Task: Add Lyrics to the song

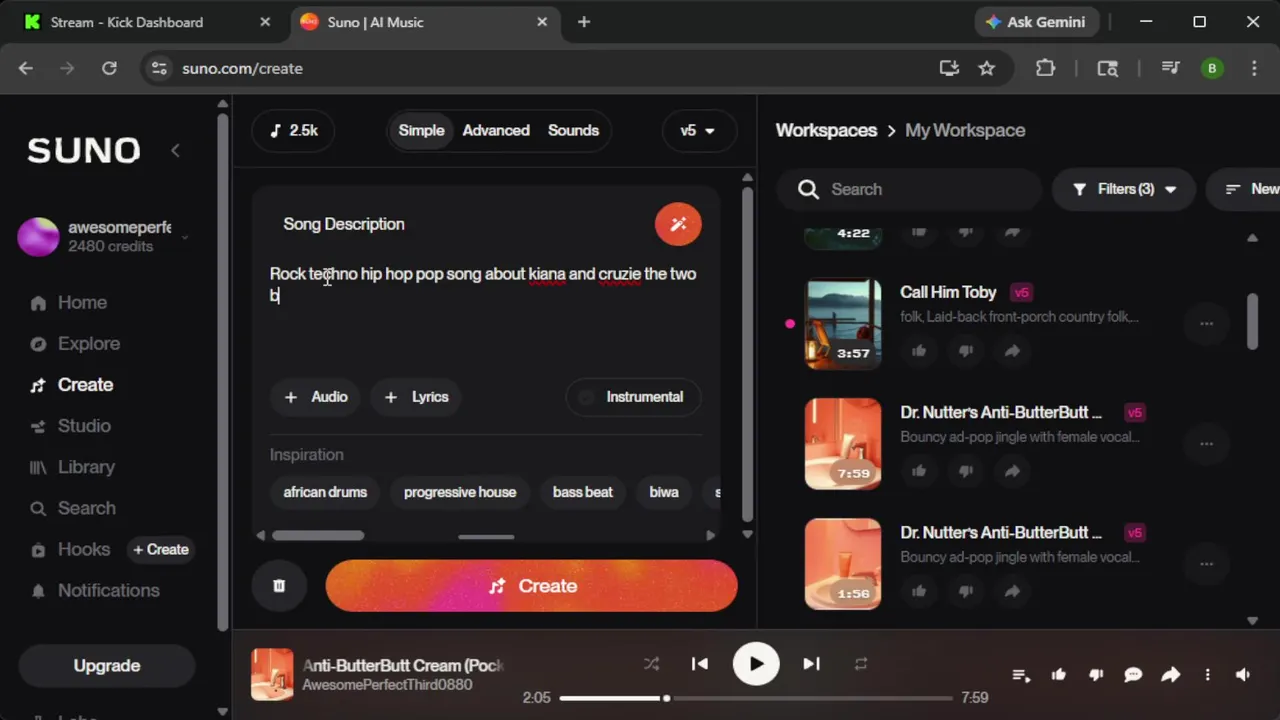Action: click(416, 397)
